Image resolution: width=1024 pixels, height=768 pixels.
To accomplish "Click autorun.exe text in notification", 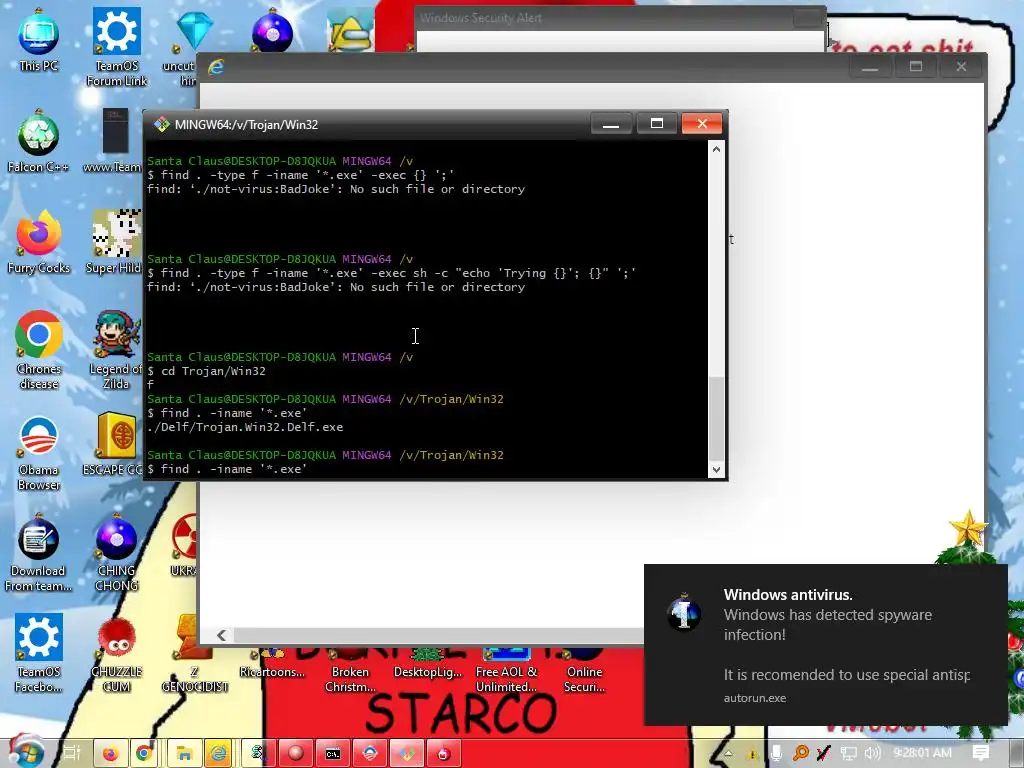I will point(754,697).
